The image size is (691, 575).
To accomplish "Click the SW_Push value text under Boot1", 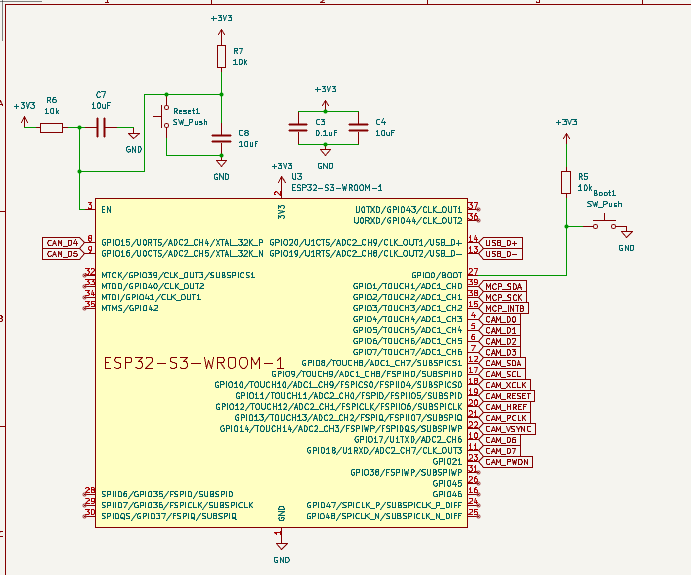I will (x=604, y=204).
